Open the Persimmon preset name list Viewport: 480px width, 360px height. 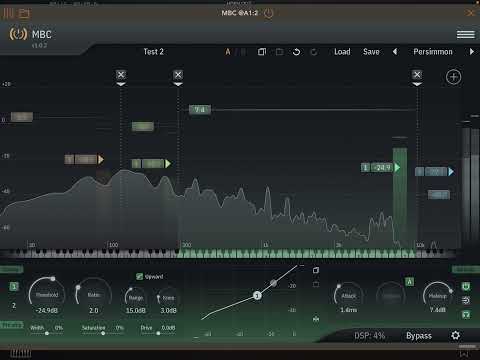pyautogui.click(x=433, y=52)
